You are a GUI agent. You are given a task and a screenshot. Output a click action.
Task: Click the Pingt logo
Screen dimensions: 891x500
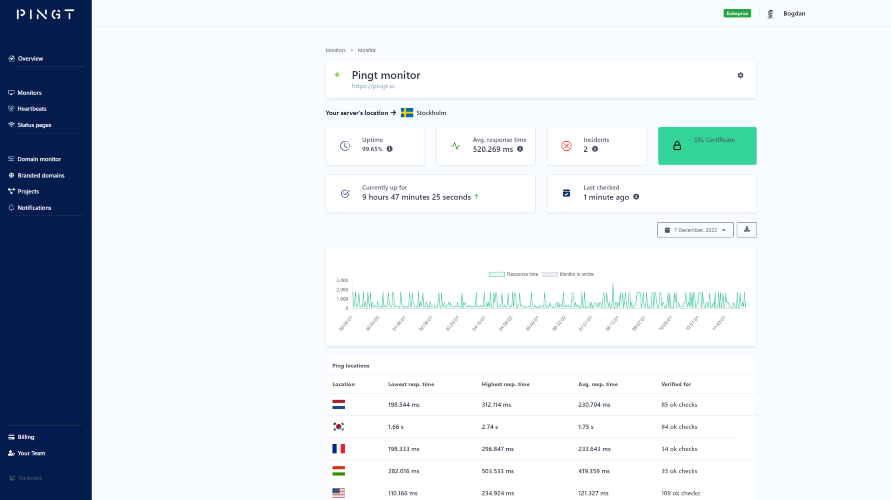pyautogui.click(x=45, y=14)
